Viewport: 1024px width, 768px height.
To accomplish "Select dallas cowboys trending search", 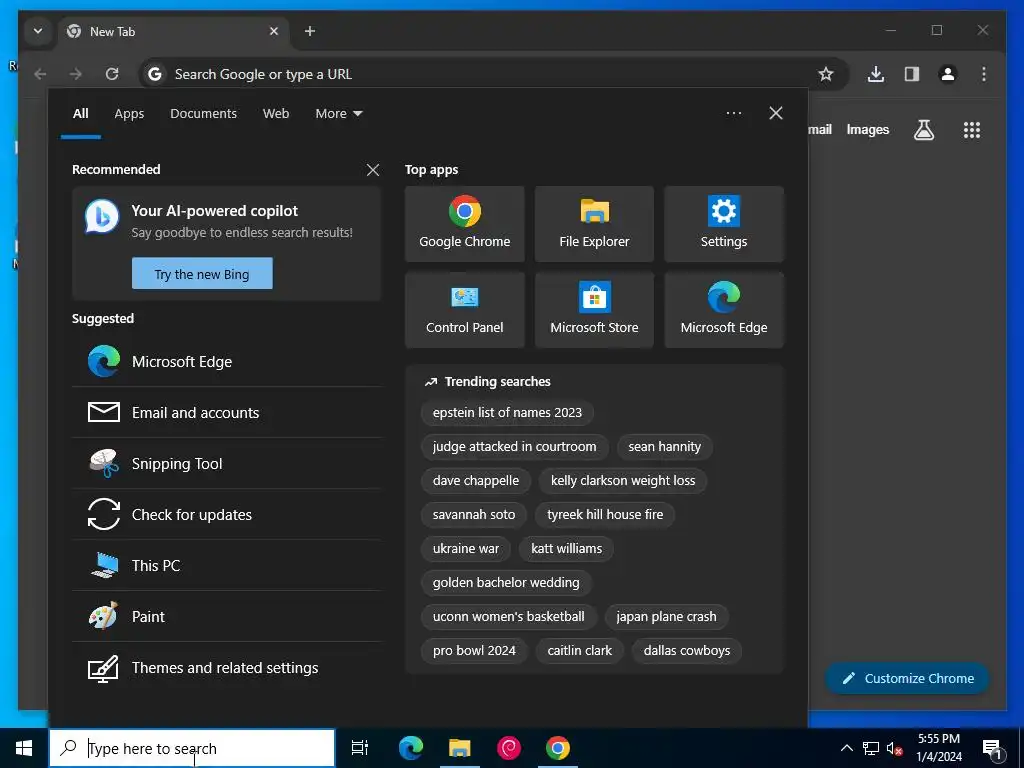I will [686, 650].
